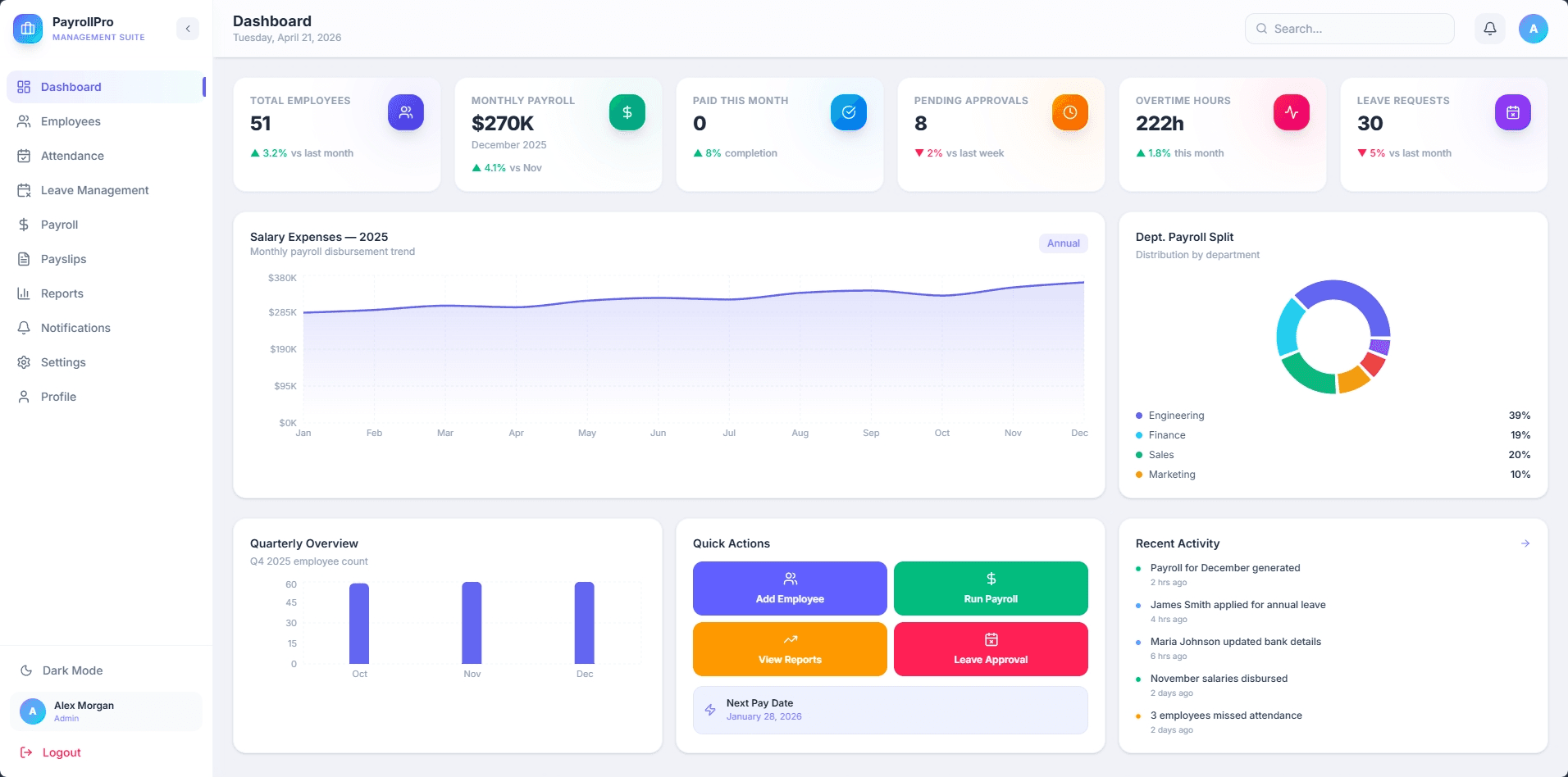Viewport: 1568px width, 777px height.
Task: Select the Employees icon in the sidebar
Action: coord(24,121)
